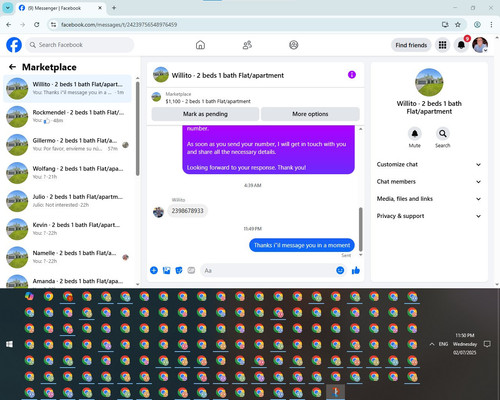Open the Copilot icon in taskbar

click(29, 296)
